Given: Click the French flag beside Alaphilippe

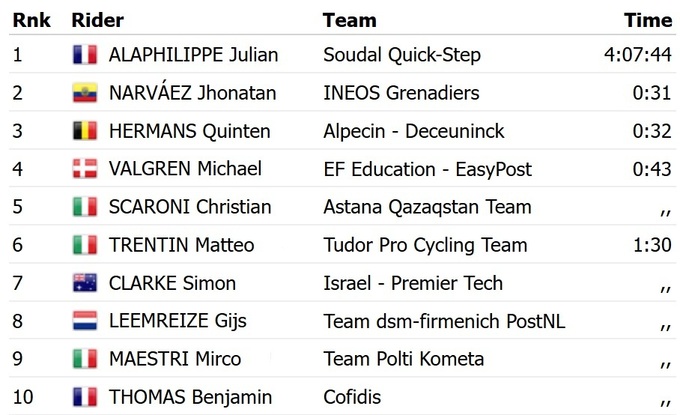Looking at the screenshot, I should click(85, 55).
